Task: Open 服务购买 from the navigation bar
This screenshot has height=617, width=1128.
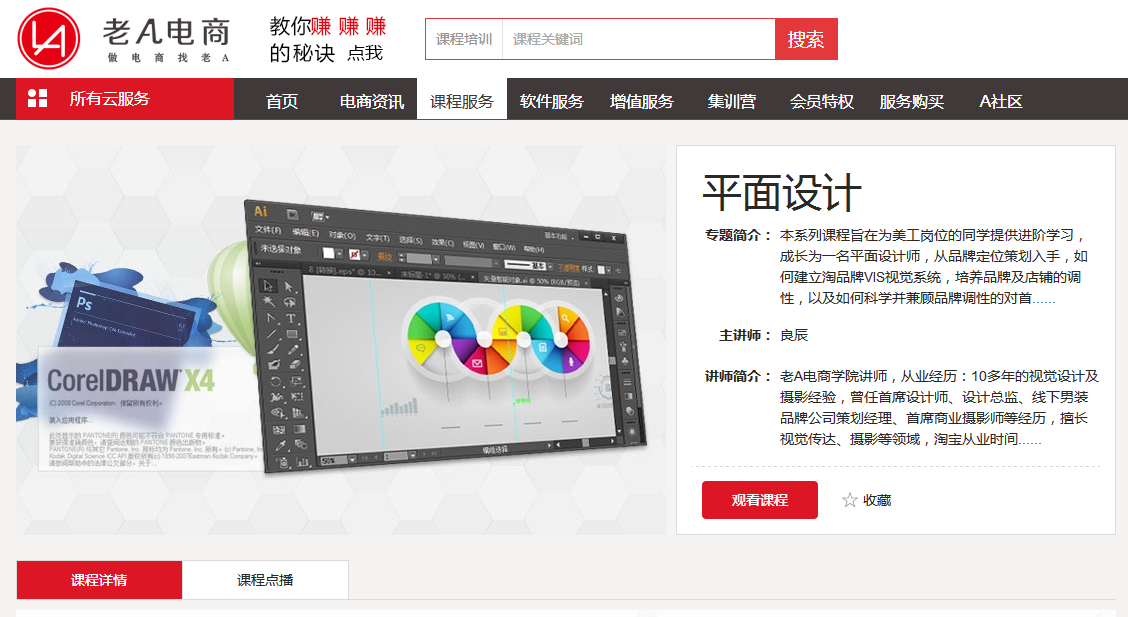Action: coord(912,101)
